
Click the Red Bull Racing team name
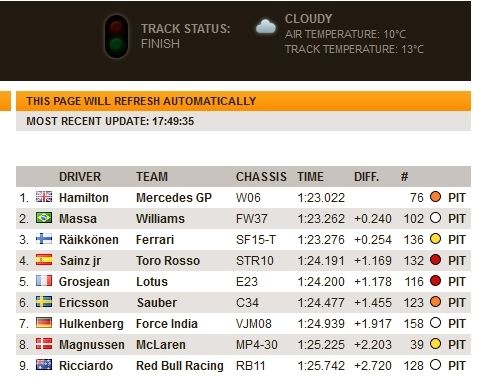[180, 366]
